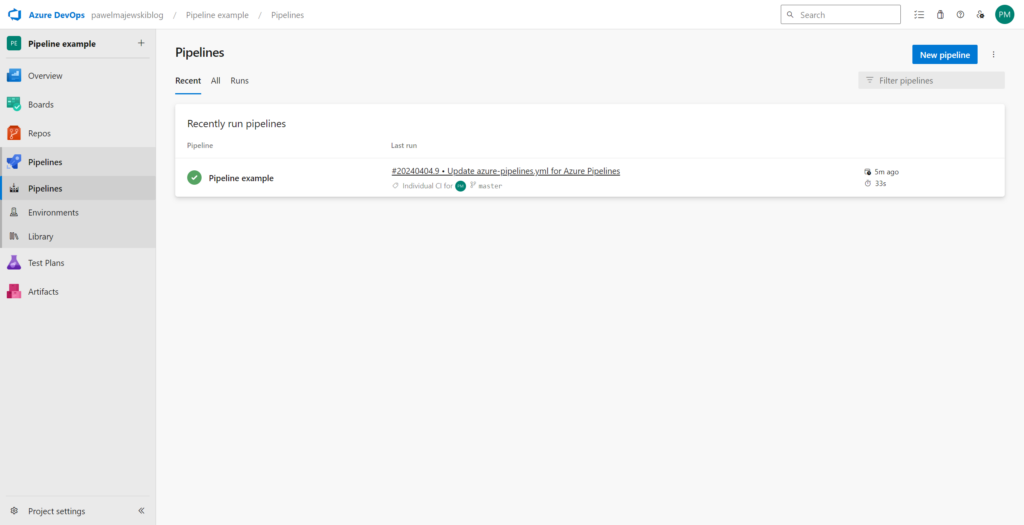This screenshot has width=1024, height=525.
Task: Click the Individual CI for label
Action: (x=427, y=186)
